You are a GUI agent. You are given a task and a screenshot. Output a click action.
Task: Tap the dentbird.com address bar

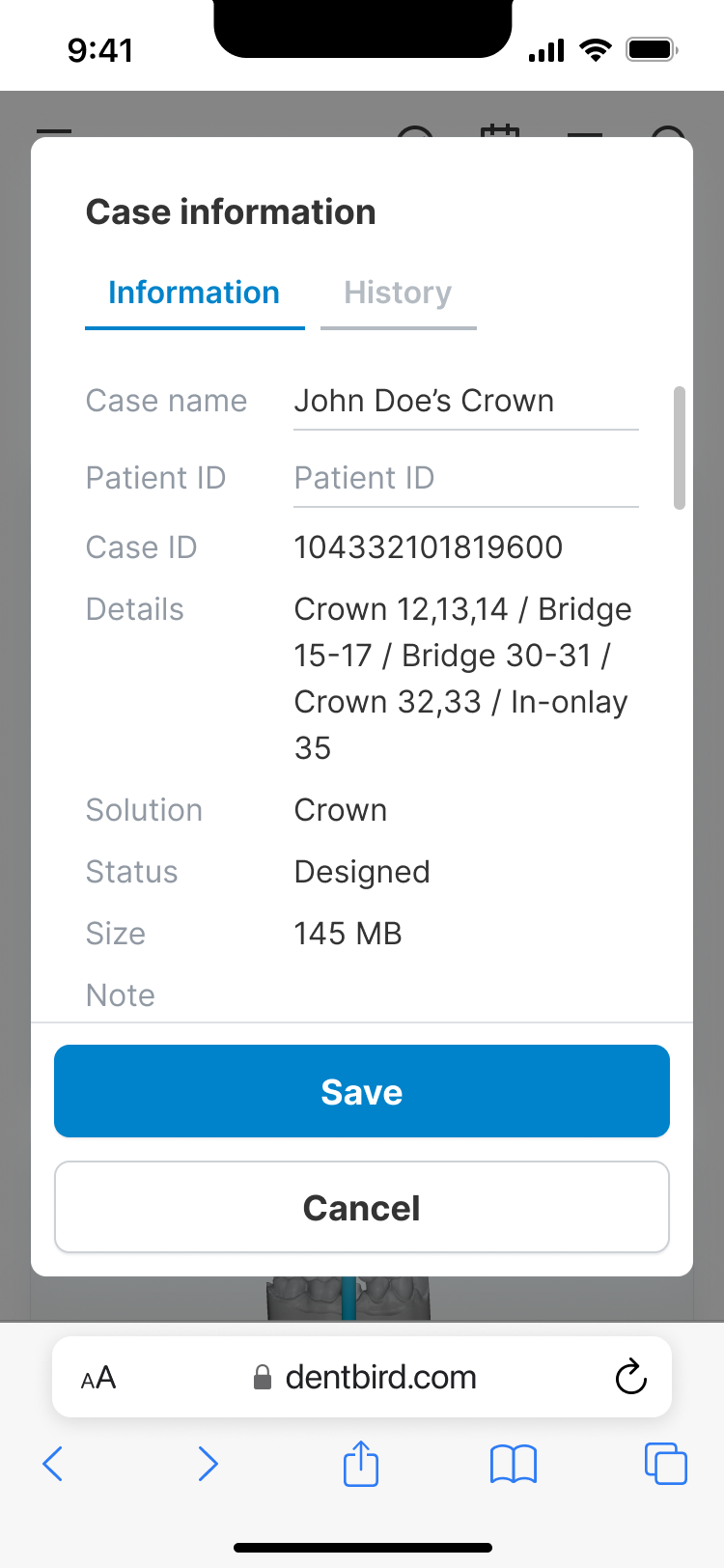[380, 1378]
